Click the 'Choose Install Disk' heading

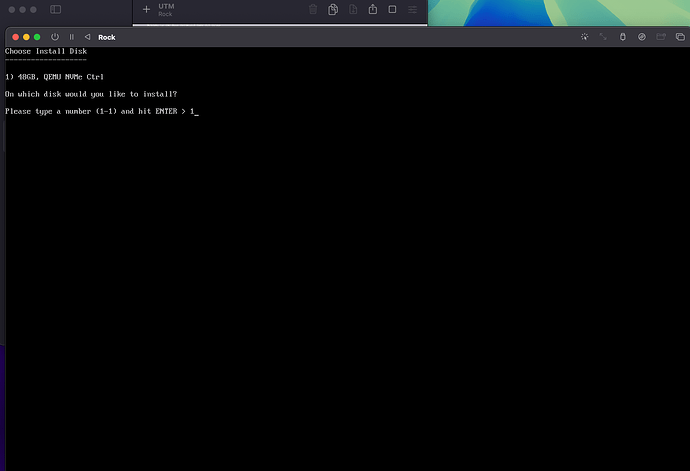(46, 51)
